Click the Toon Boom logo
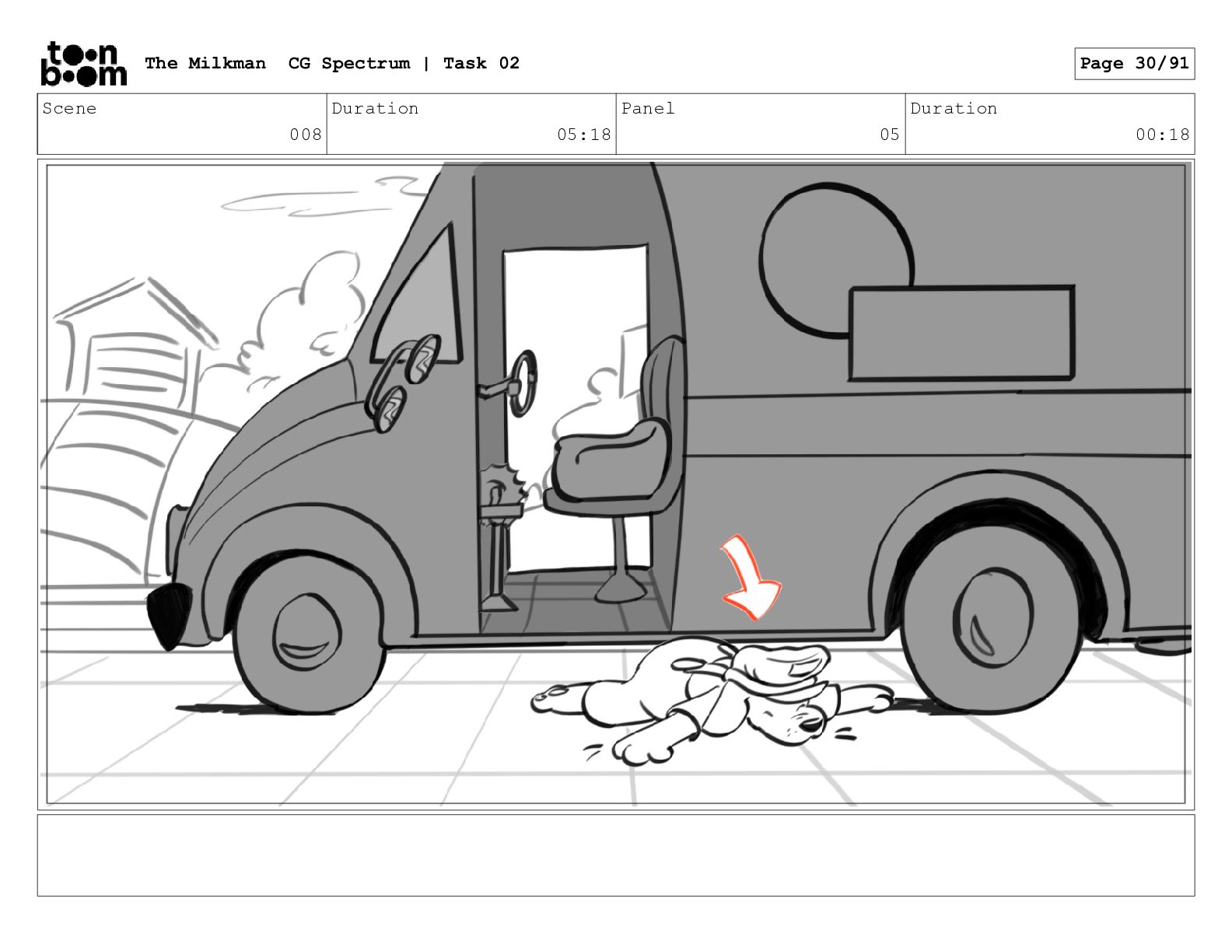The height and width of the screenshot is (952, 1232). point(82,63)
